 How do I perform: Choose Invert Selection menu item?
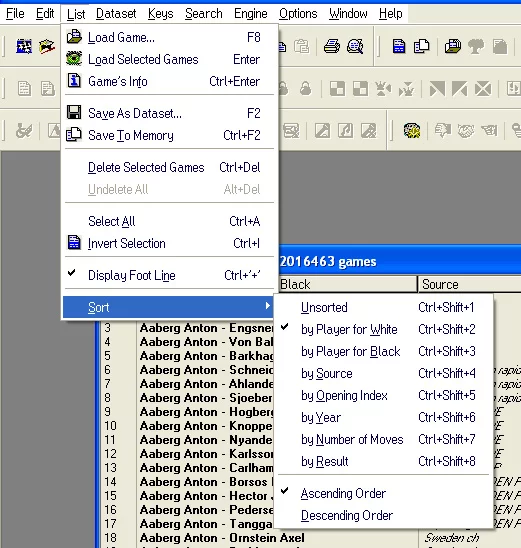169,243
